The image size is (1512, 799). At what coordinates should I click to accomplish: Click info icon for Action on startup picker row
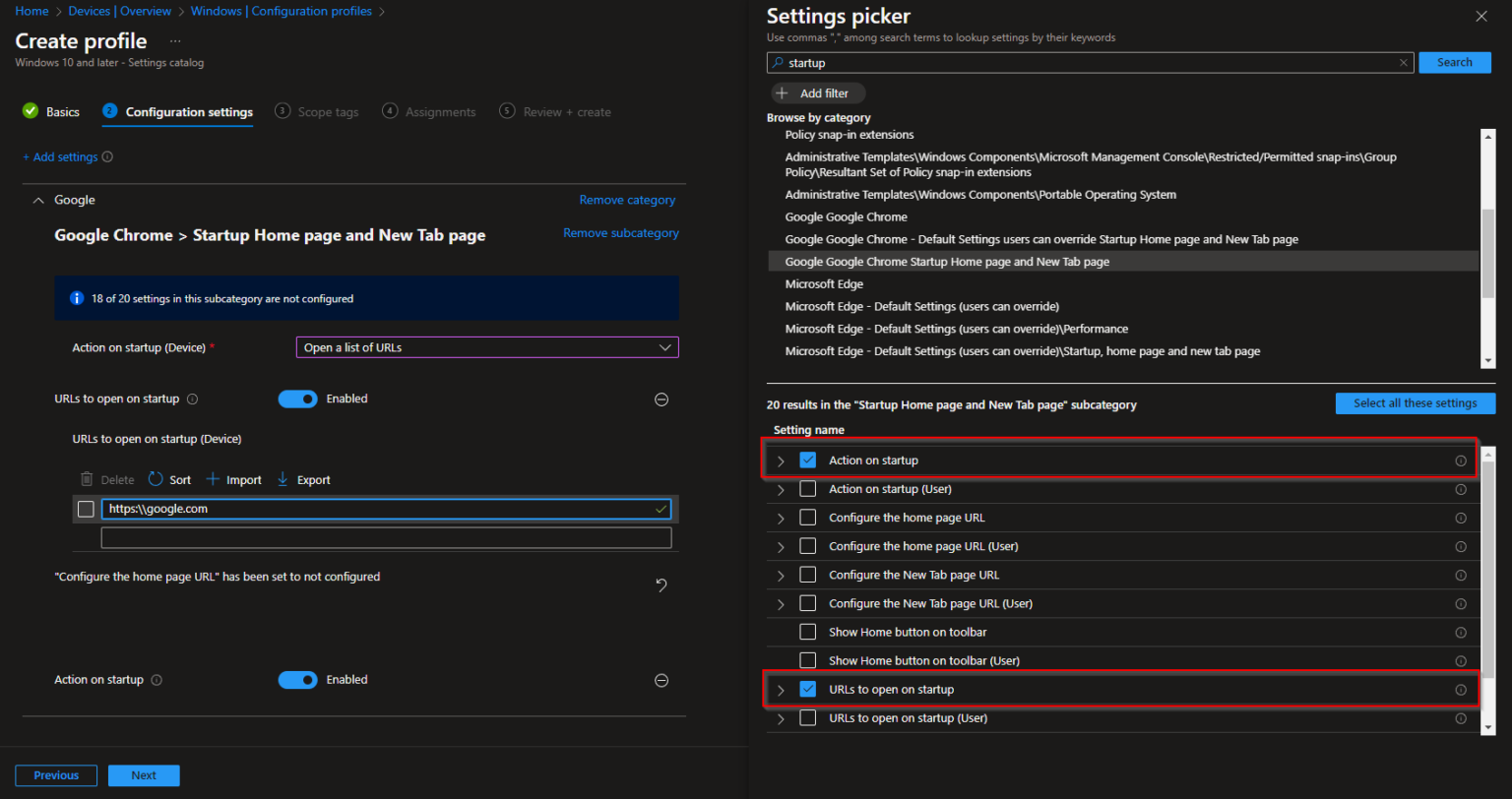(x=1461, y=461)
